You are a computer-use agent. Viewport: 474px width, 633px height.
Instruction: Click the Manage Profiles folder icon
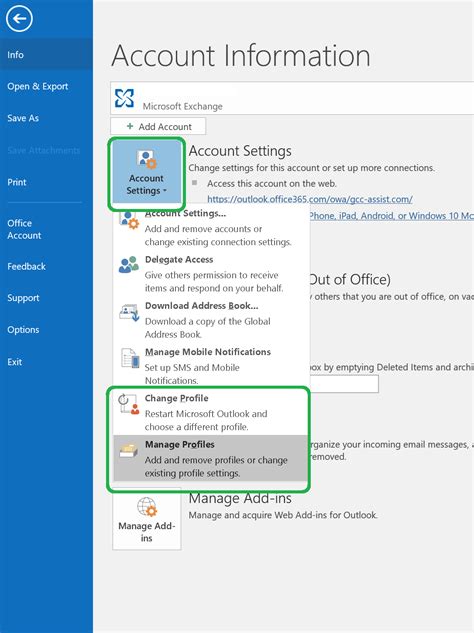129,450
